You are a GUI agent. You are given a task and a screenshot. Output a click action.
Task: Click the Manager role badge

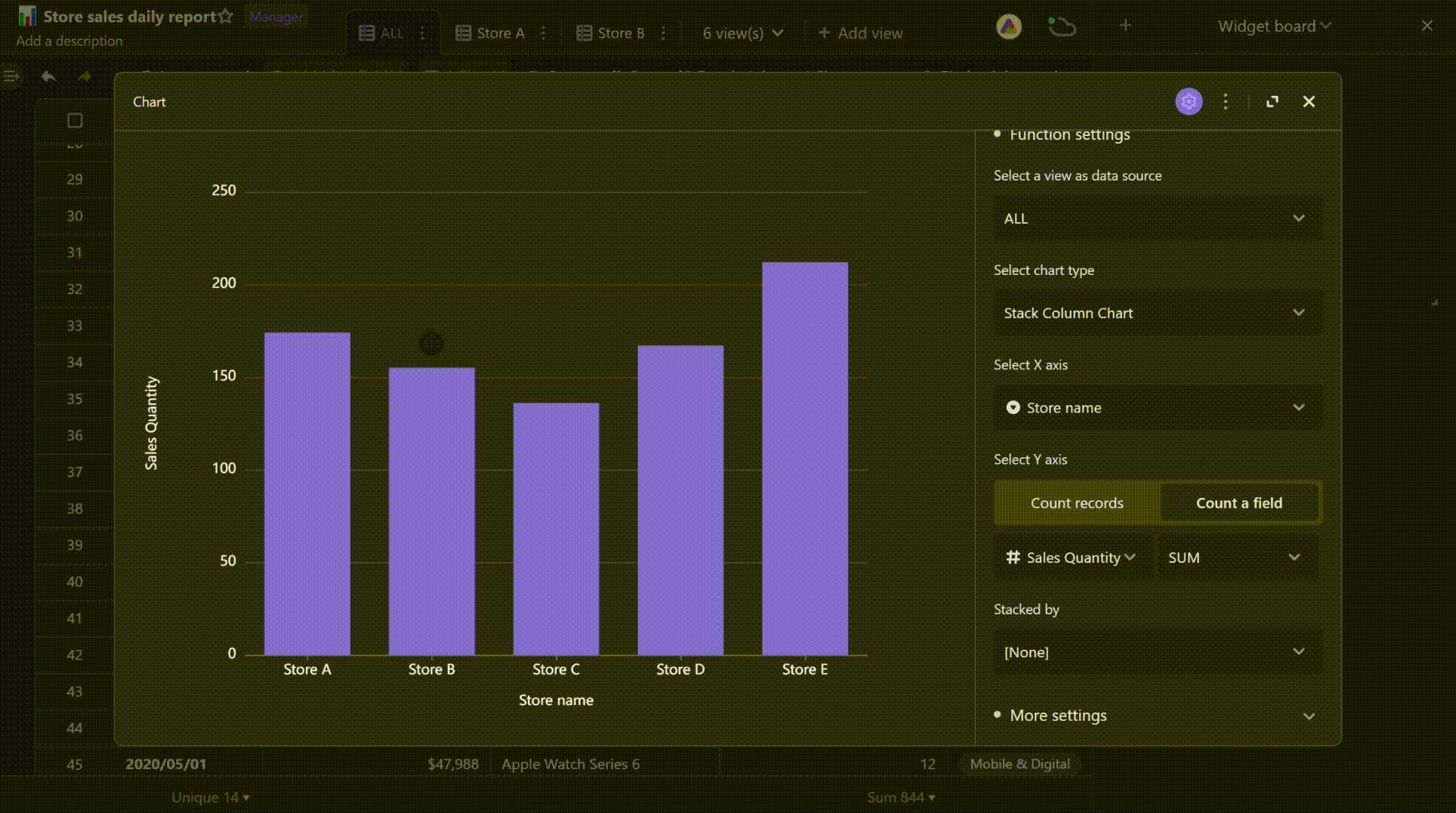[276, 17]
